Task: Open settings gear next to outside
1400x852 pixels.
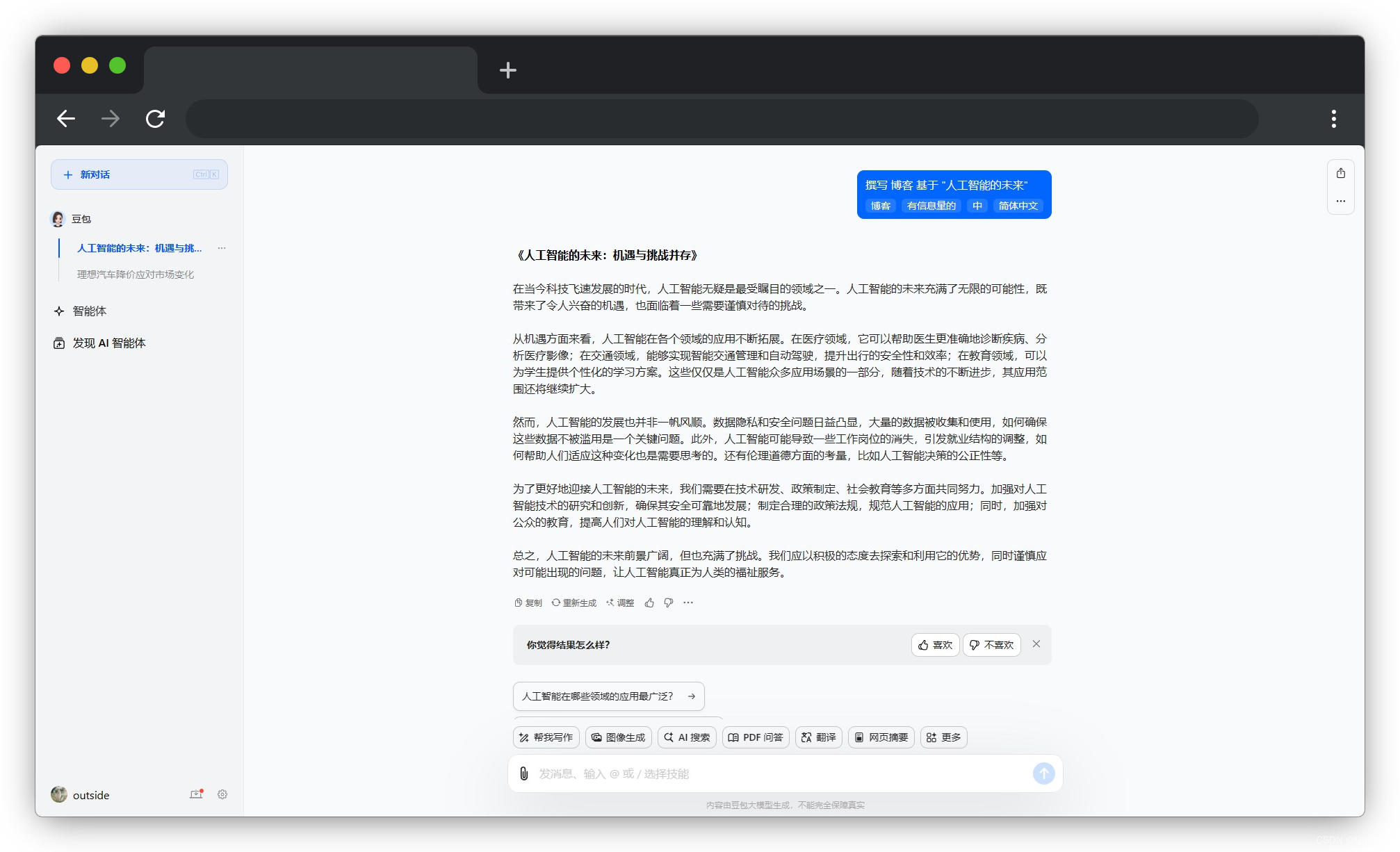Action: point(222,794)
